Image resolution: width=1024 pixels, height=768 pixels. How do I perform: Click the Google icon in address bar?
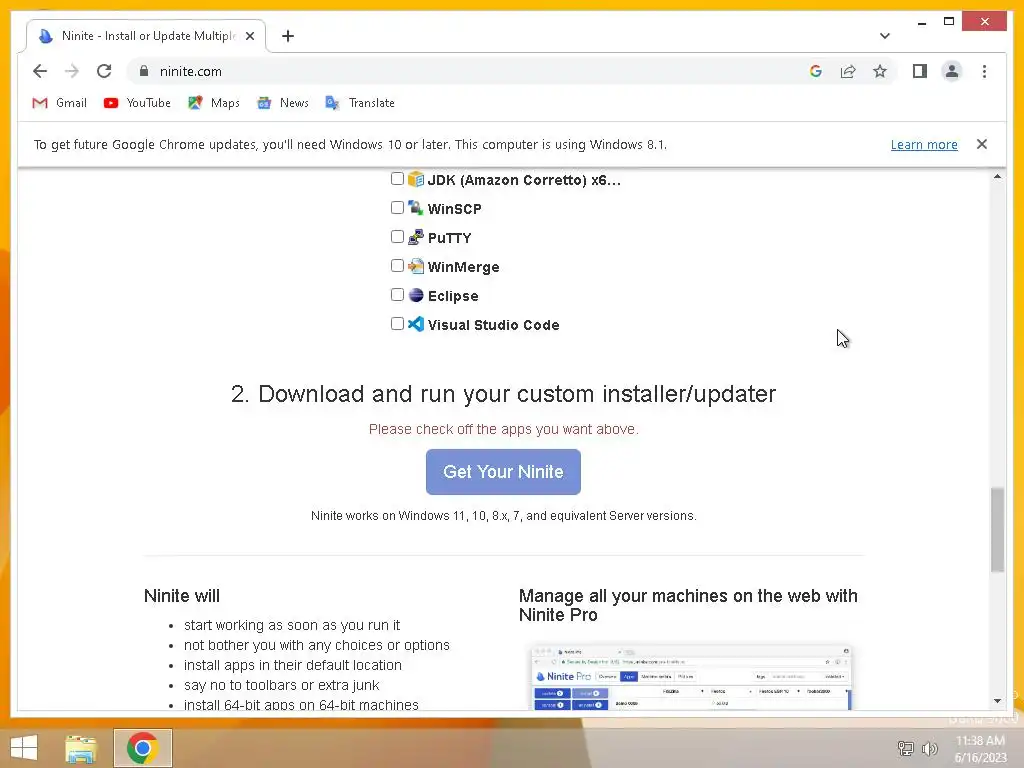click(x=816, y=71)
